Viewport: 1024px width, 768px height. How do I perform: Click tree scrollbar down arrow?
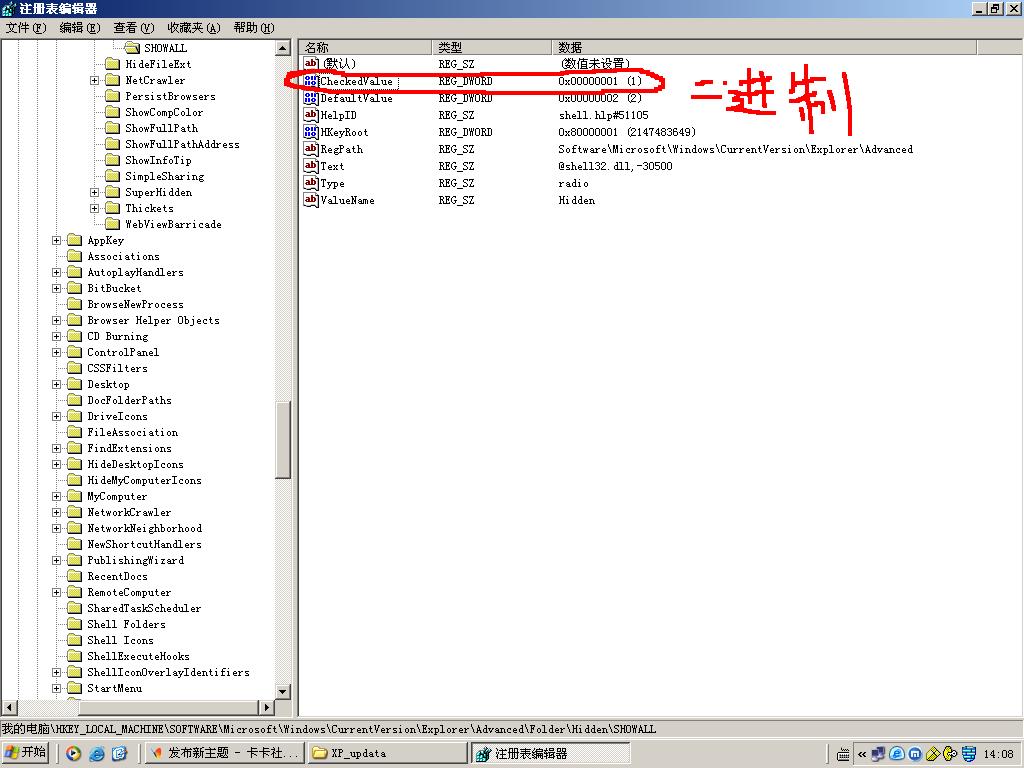pyautogui.click(x=283, y=692)
